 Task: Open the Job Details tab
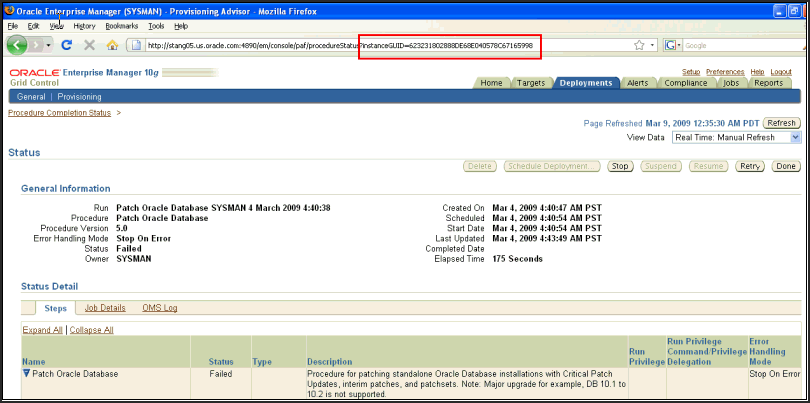(x=105, y=308)
